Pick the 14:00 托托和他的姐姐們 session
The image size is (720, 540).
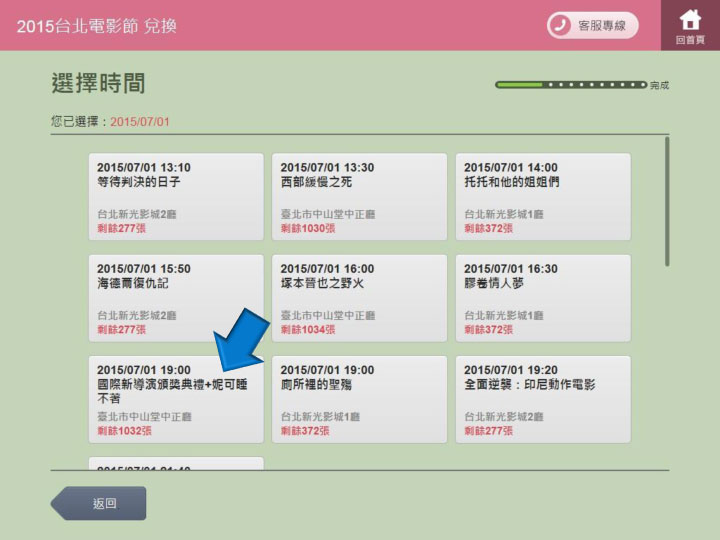click(543, 196)
